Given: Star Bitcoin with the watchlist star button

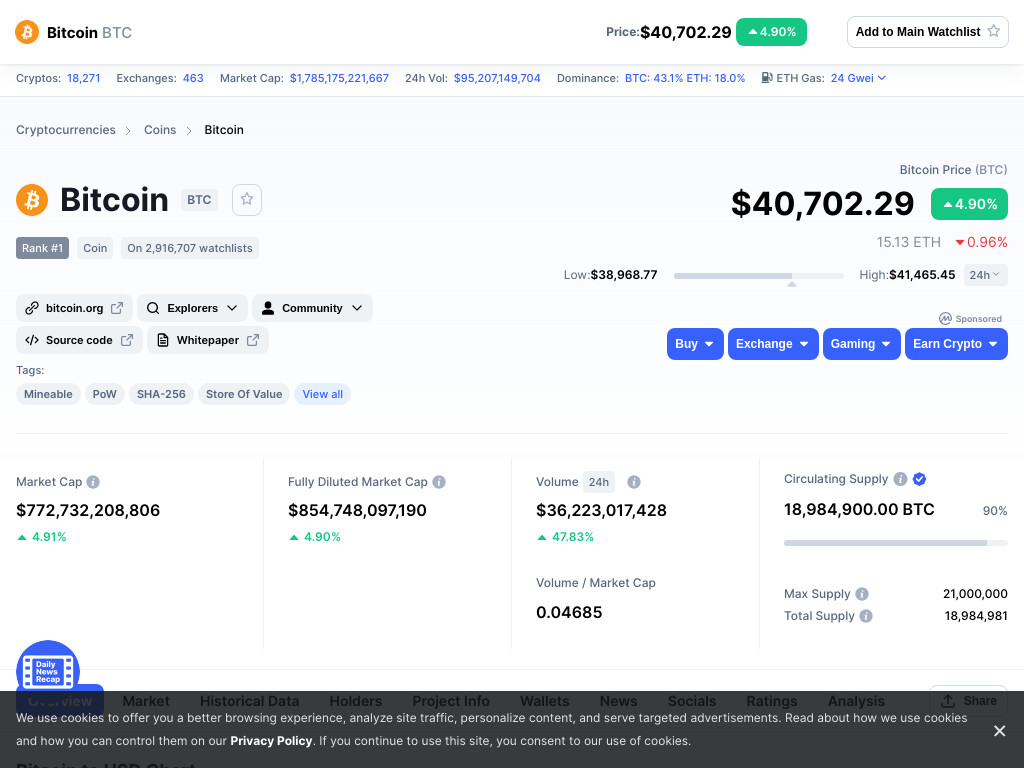Looking at the screenshot, I should click(x=247, y=200).
